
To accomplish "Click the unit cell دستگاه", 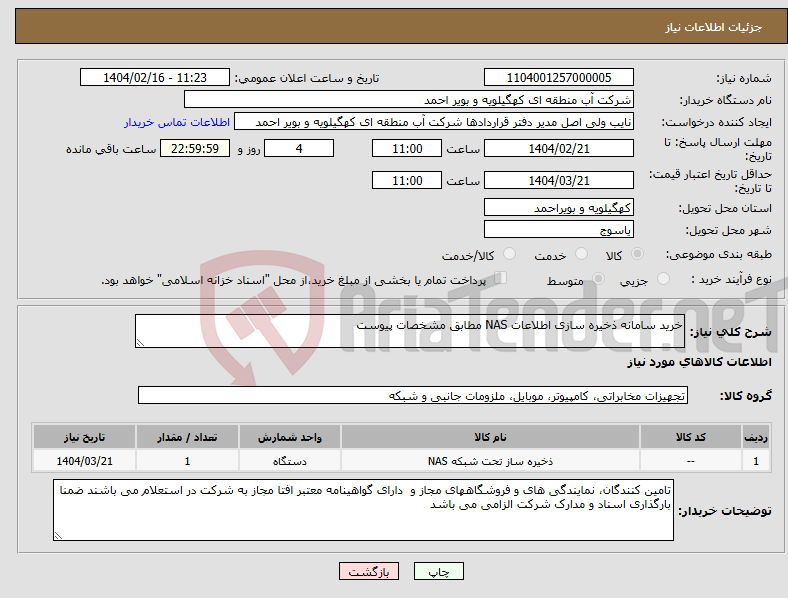I will click(290, 461).
